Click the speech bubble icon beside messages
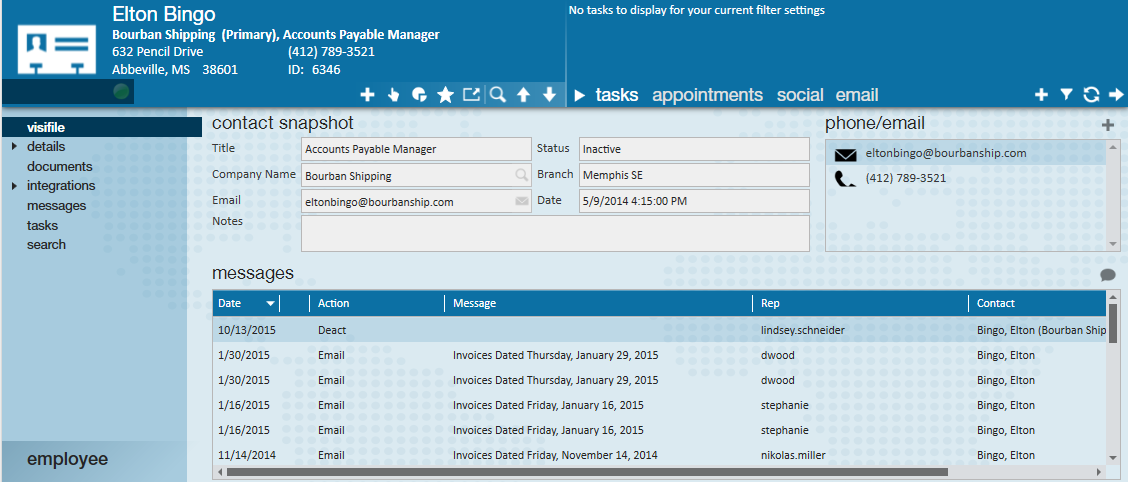This screenshot has height=482, width=1128. coord(1108,275)
